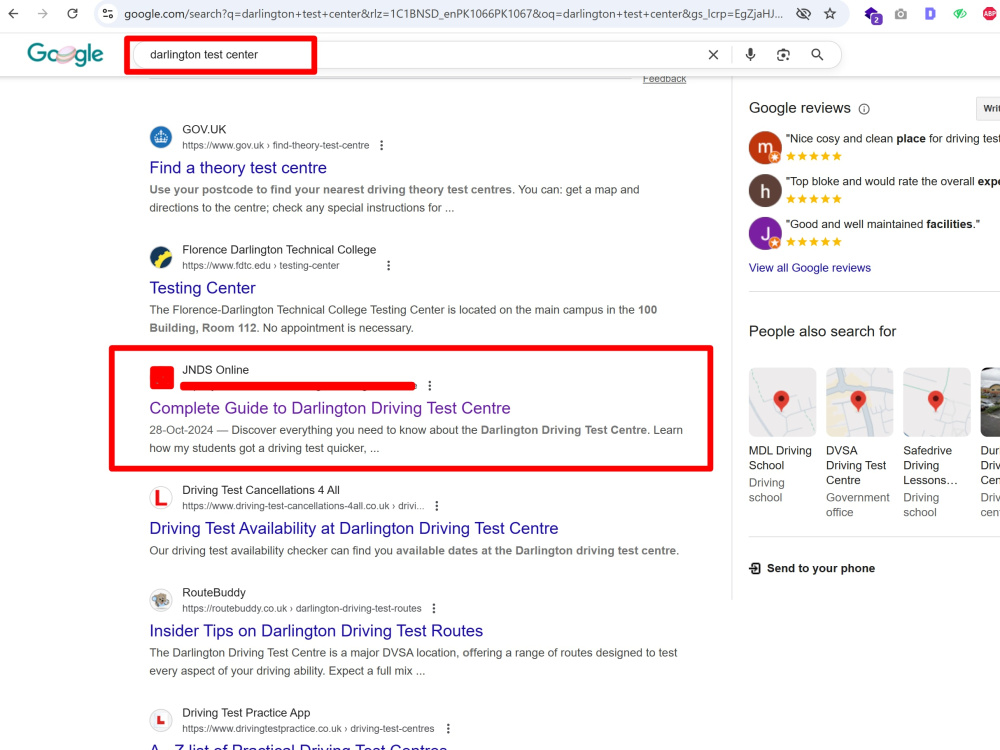This screenshot has width=1000, height=750.
Task: Go back to the previous page
Action: pyautogui.click(x=13, y=13)
